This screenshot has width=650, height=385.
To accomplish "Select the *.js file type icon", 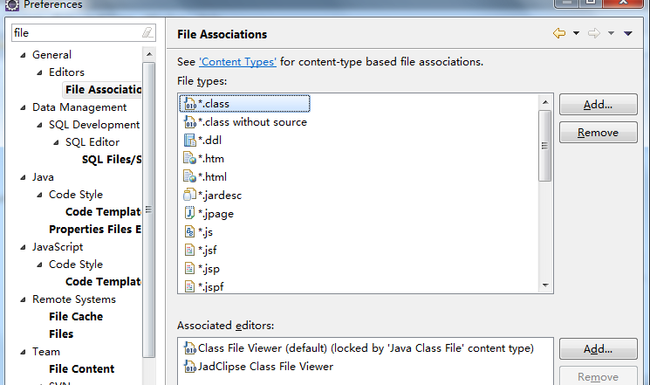I will [189, 231].
